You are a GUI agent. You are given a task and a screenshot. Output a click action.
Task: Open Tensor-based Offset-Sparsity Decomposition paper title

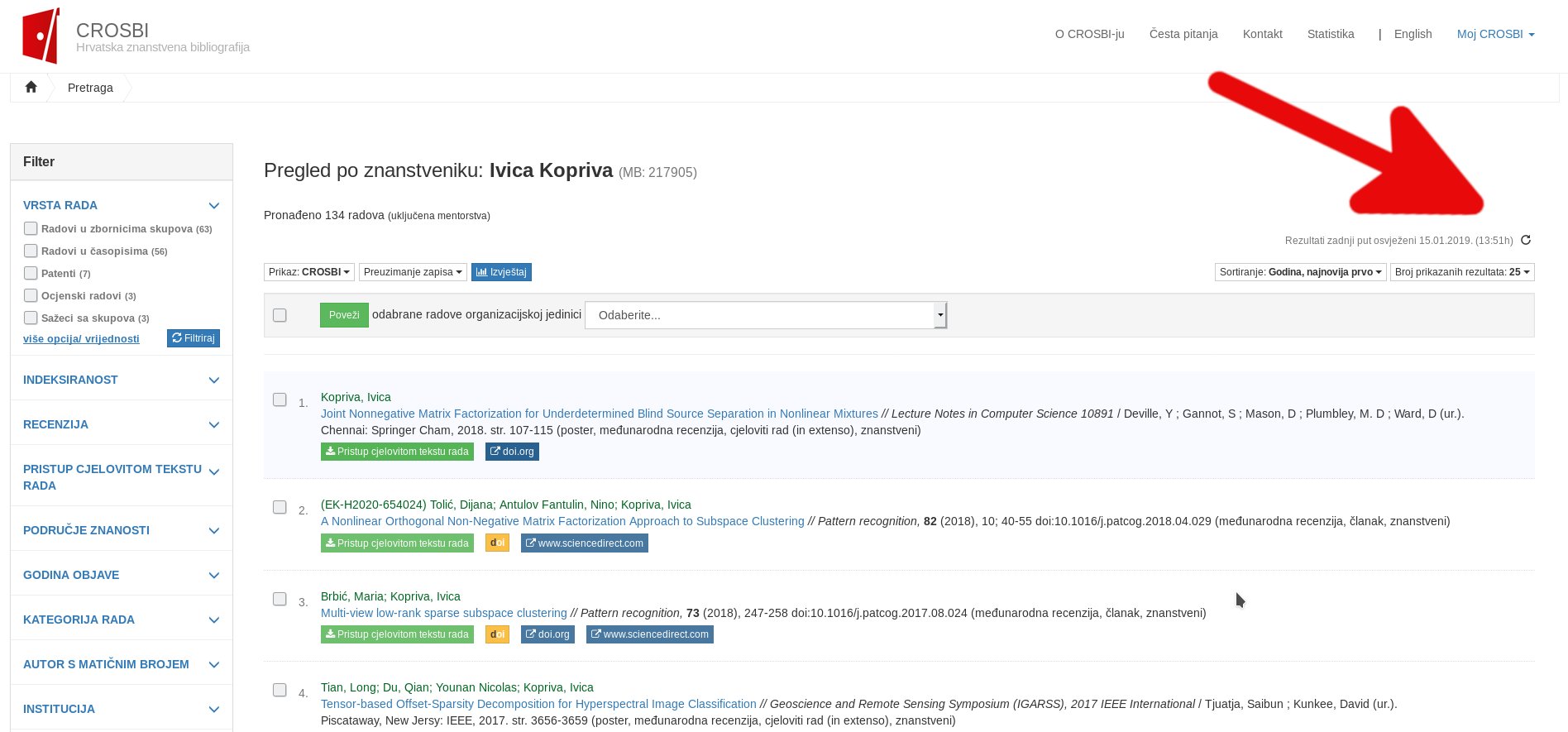pyautogui.click(x=538, y=704)
